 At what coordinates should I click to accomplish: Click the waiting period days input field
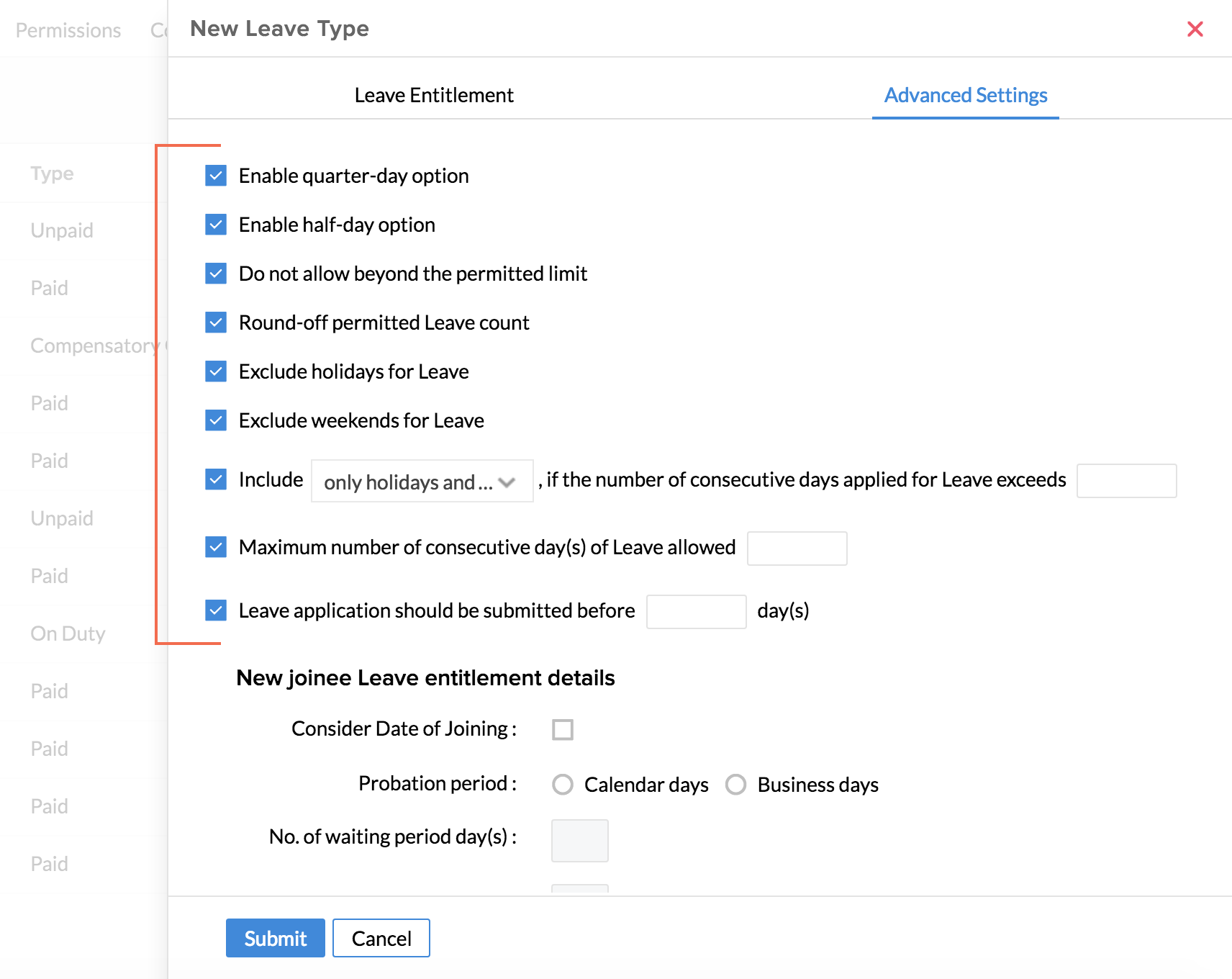pos(580,841)
